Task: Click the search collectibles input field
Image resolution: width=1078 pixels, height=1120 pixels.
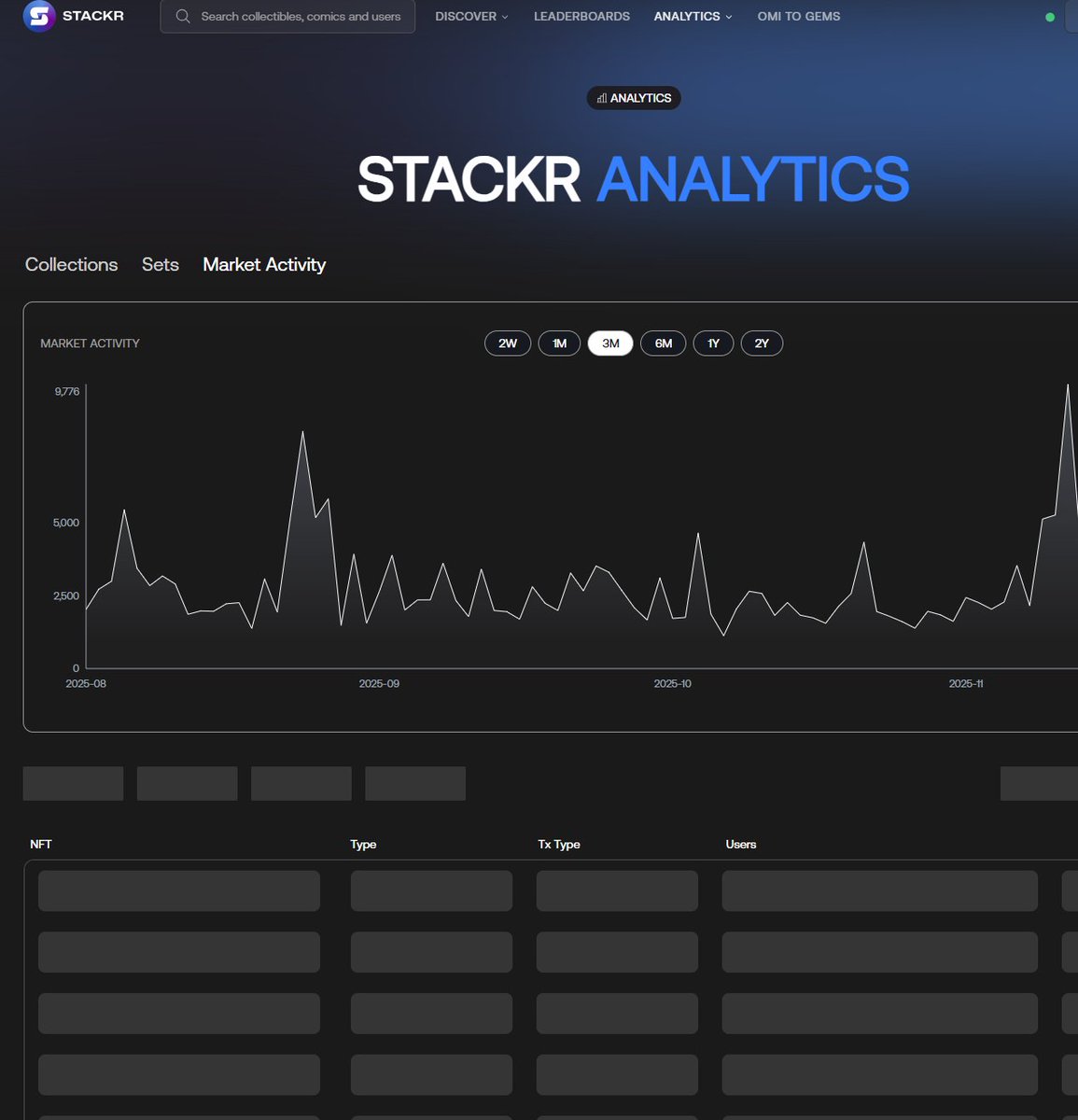Action: (287, 16)
